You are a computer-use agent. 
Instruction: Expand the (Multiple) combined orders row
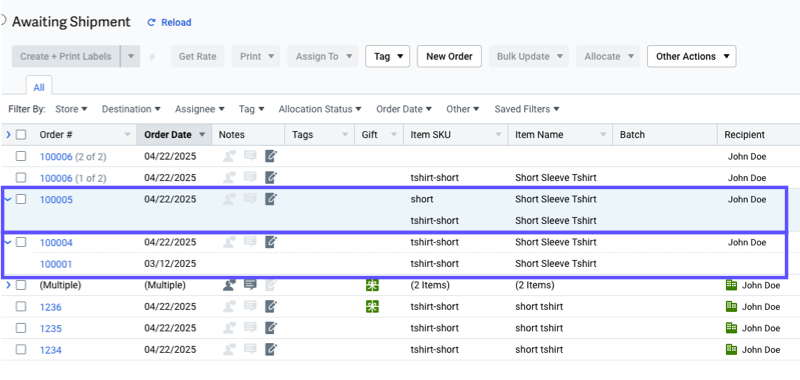click(8, 285)
